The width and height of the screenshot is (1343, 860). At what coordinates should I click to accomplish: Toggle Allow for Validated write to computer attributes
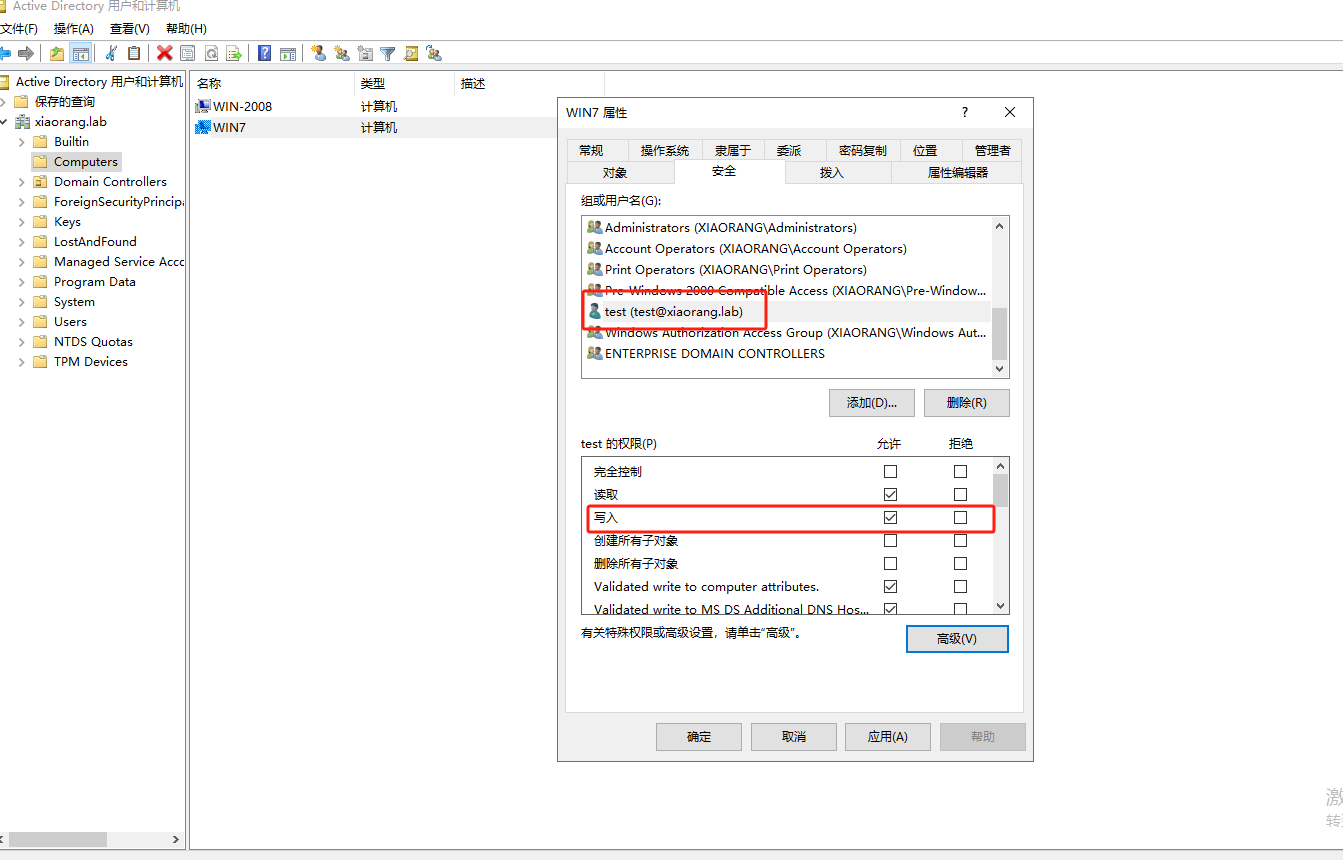pyautogui.click(x=890, y=586)
